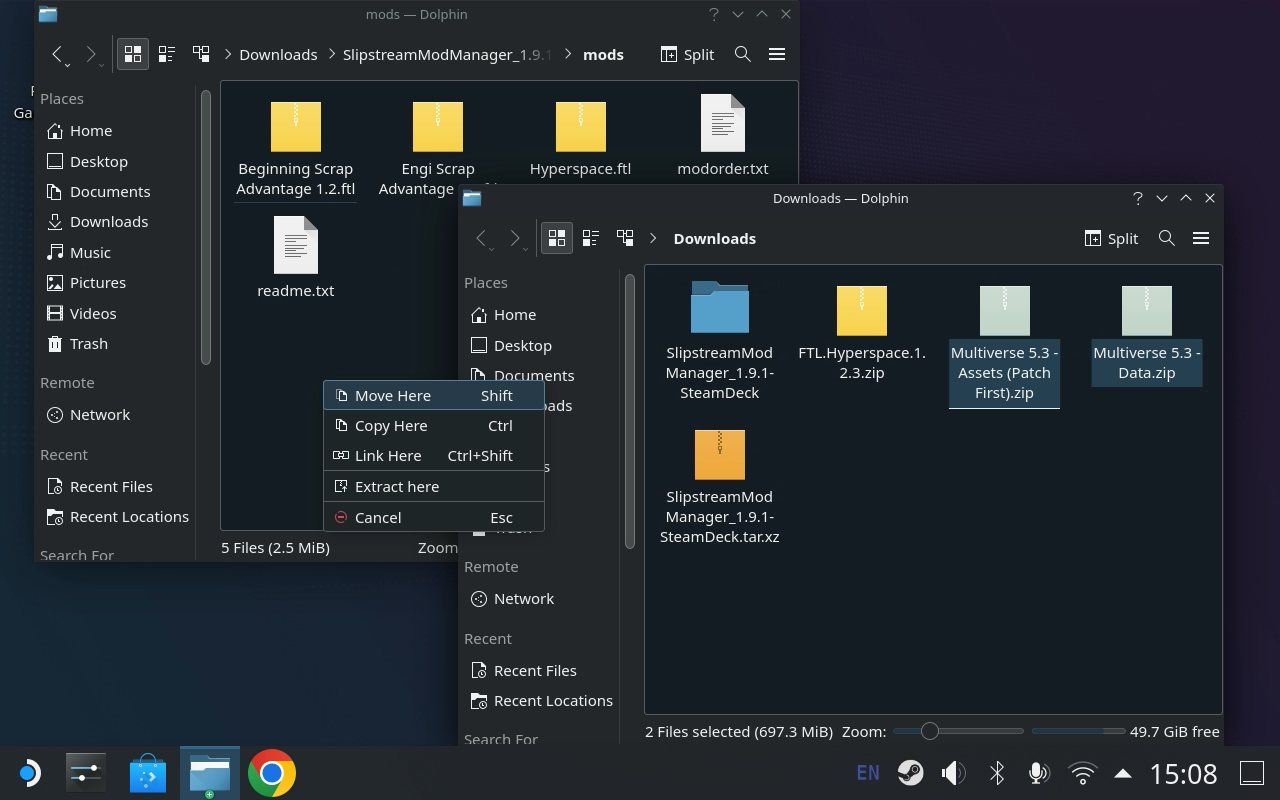Expand breadcrumb chevron before Downloads in mods window
Viewport: 1280px width, 800px height.
click(x=229, y=54)
